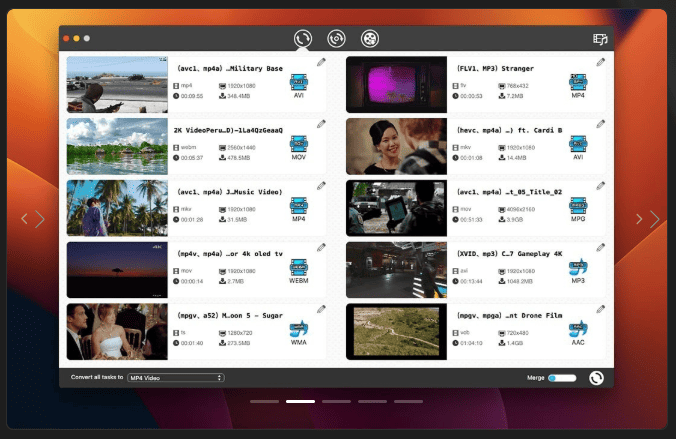676x439 pixels.
Task: Click the title '(XVID, mp3) C..7 Gameplay 4K'
Action: click(509, 254)
